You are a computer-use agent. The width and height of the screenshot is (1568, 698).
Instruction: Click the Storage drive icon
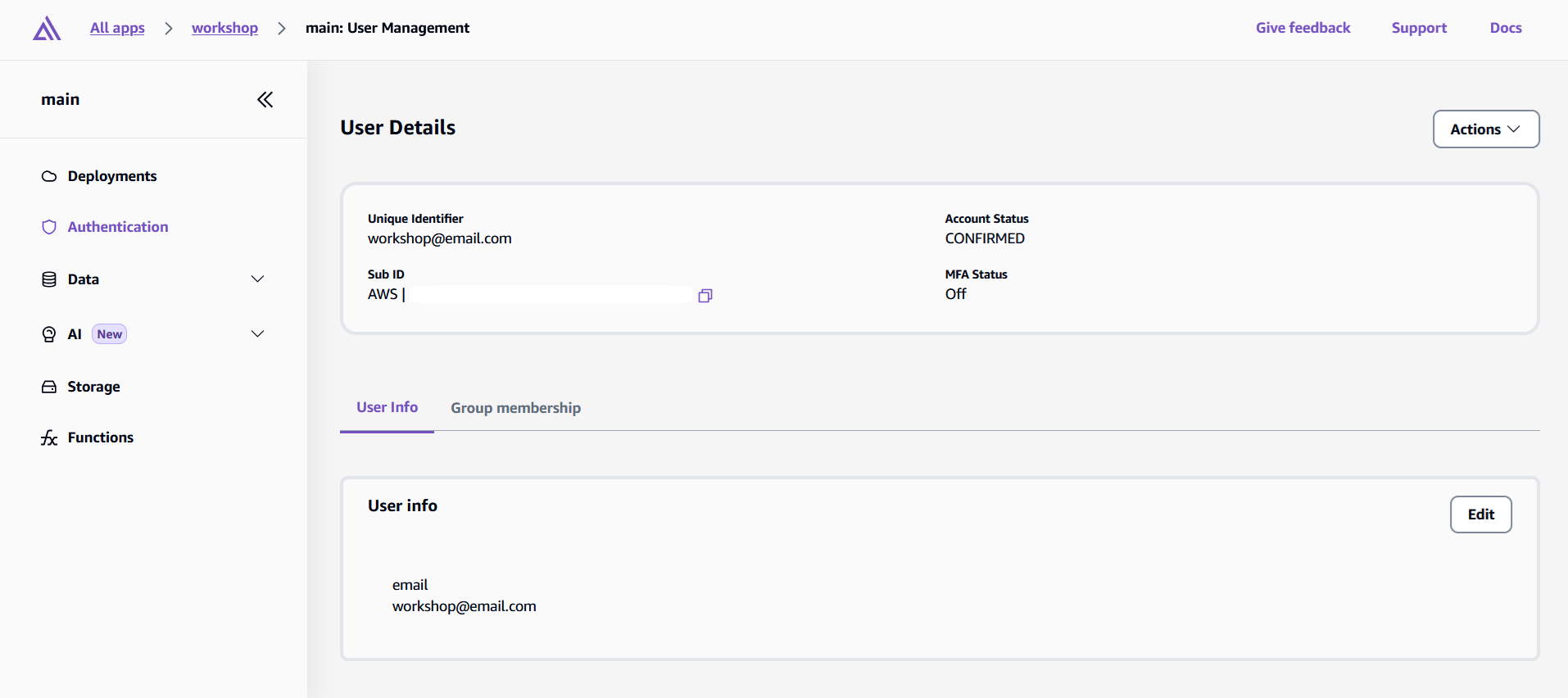[49, 387]
